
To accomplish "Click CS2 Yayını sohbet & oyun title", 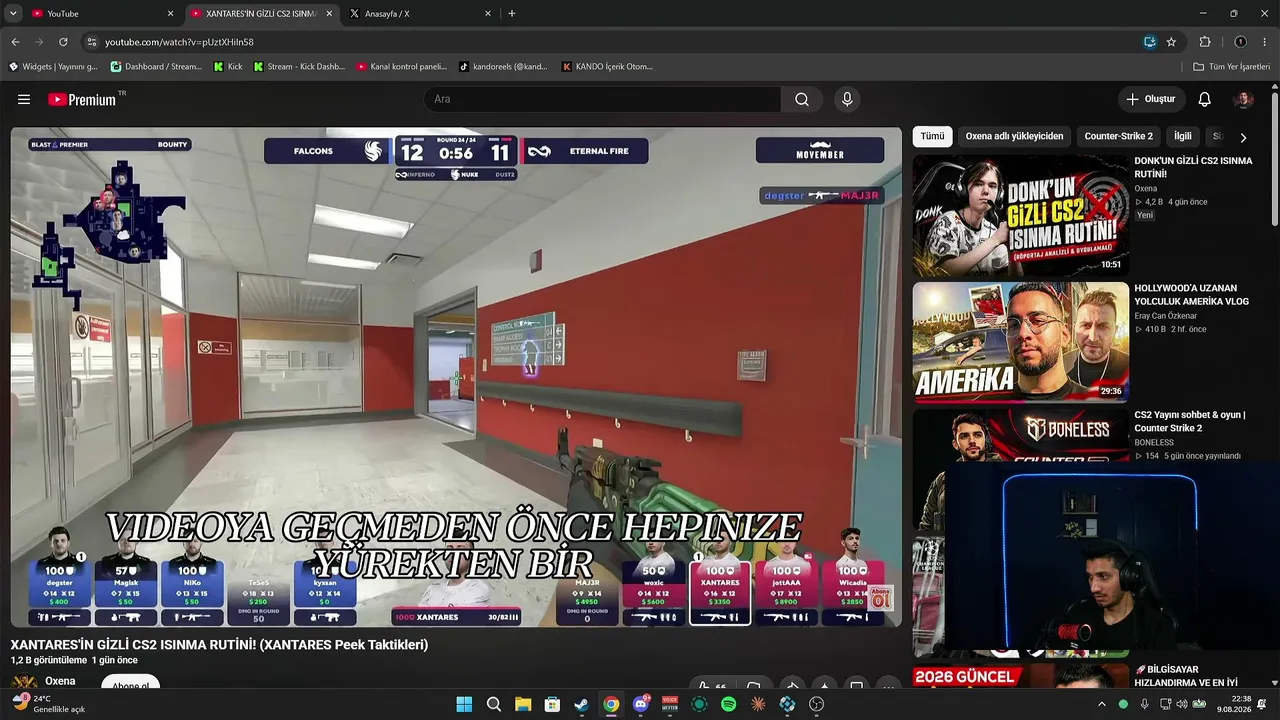I will [x=1190, y=421].
